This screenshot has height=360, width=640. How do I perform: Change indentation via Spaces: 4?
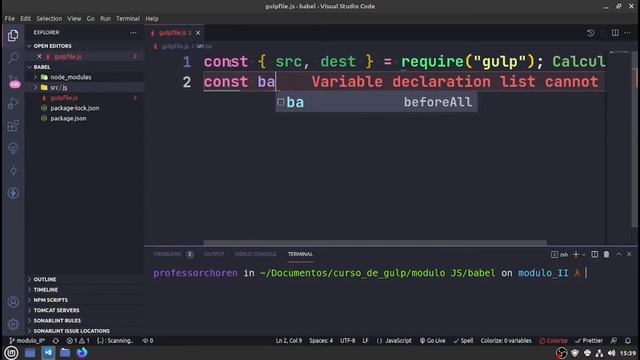coord(321,340)
